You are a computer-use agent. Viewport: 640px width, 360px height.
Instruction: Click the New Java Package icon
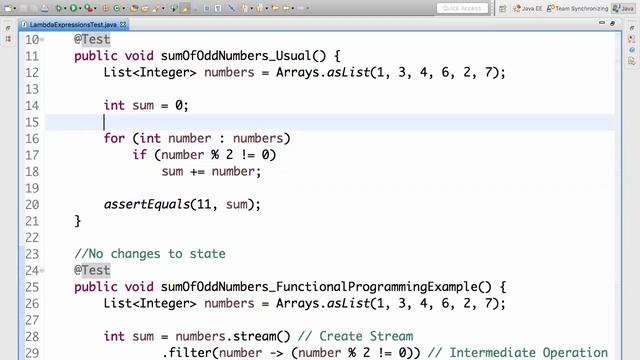point(105,8)
